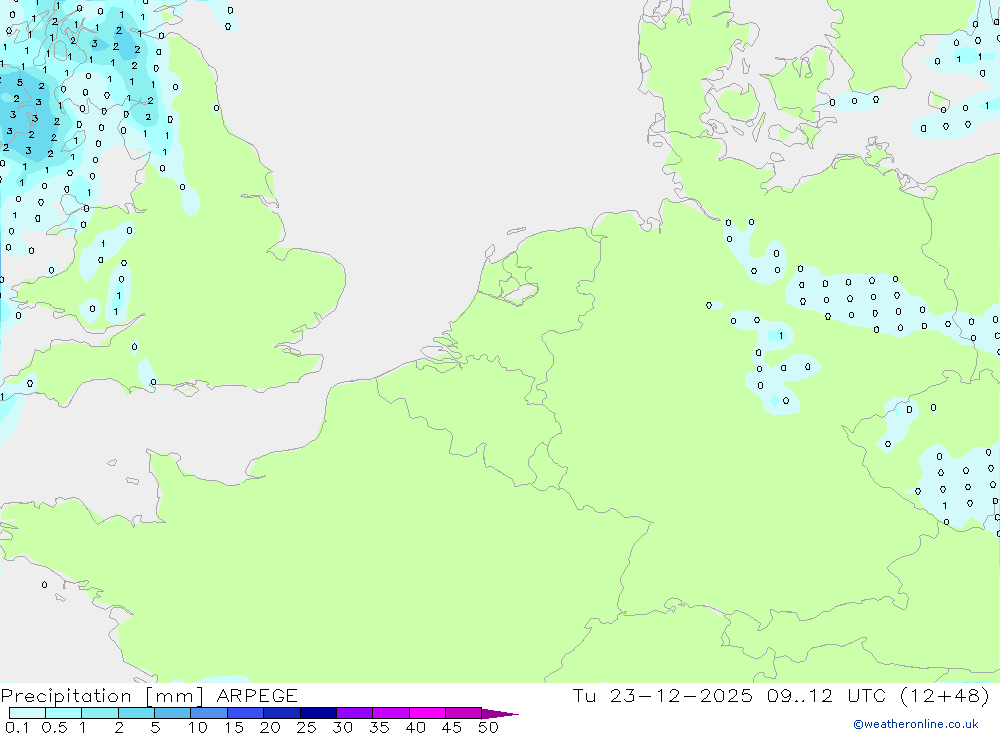This screenshot has width=1000, height=733.
Task: Select the 5–10 mm legend color box
Action: pyautogui.click(x=173, y=713)
